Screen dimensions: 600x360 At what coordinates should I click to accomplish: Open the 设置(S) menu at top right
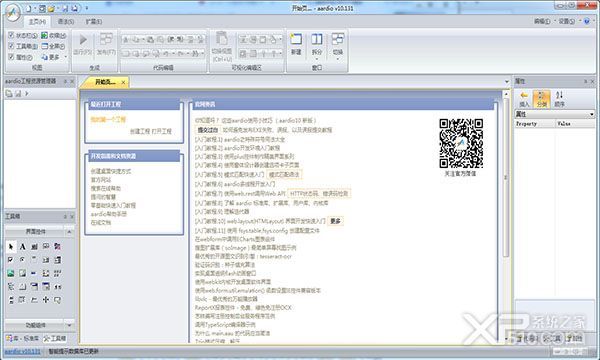click(566, 21)
